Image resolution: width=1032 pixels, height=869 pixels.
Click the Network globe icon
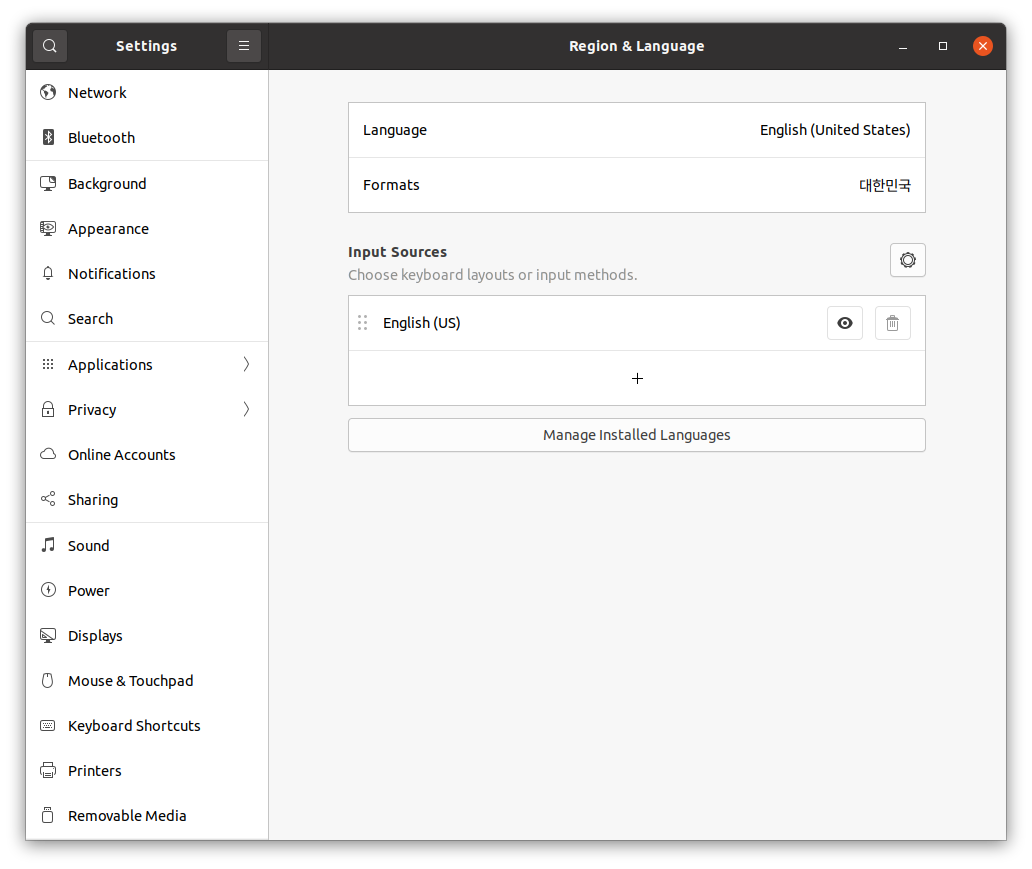point(48,92)
